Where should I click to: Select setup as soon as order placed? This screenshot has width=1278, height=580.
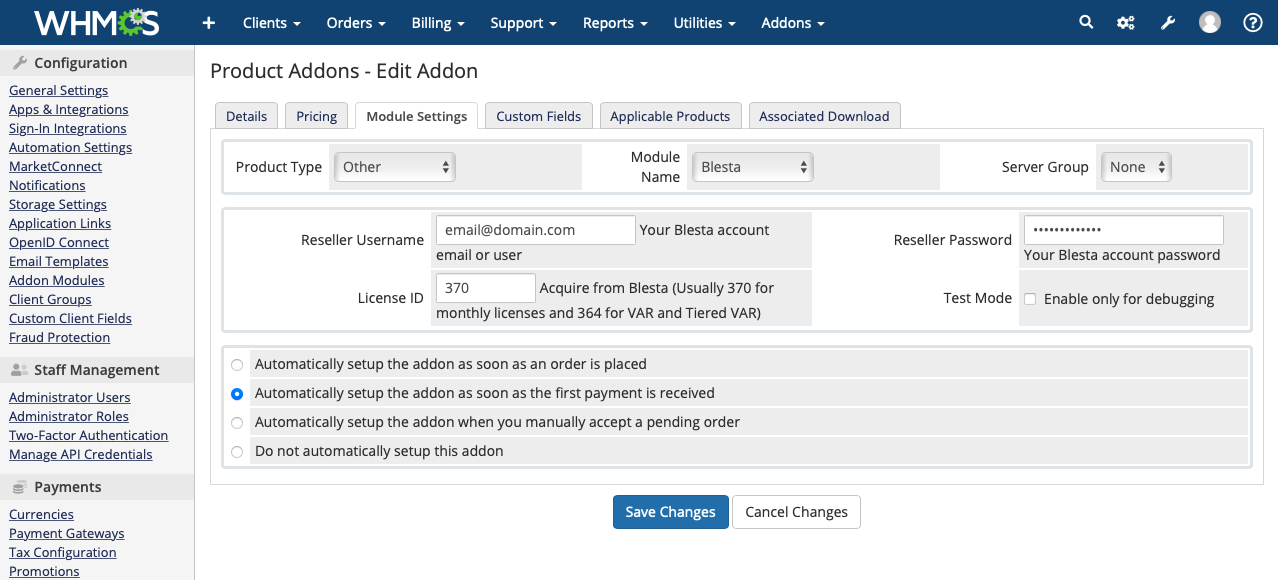[237, 365]
